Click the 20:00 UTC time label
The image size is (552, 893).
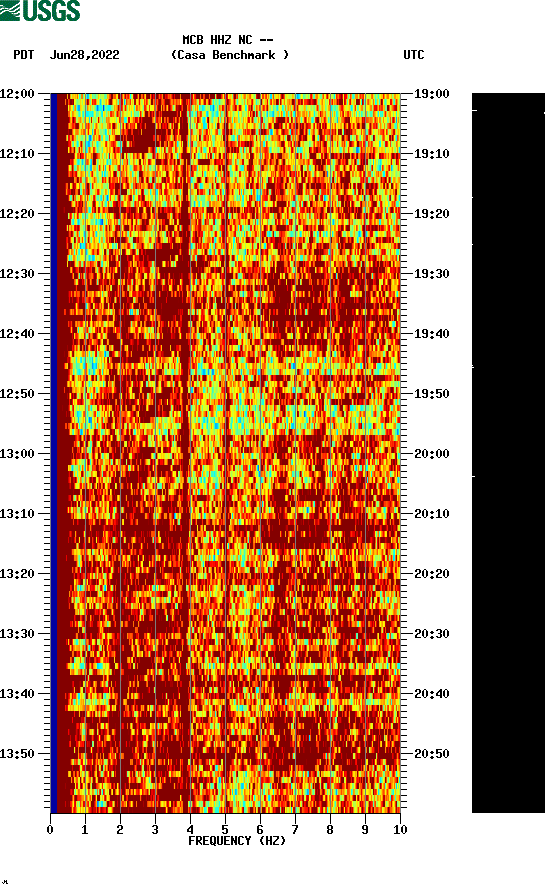click(x=432, y=454)
